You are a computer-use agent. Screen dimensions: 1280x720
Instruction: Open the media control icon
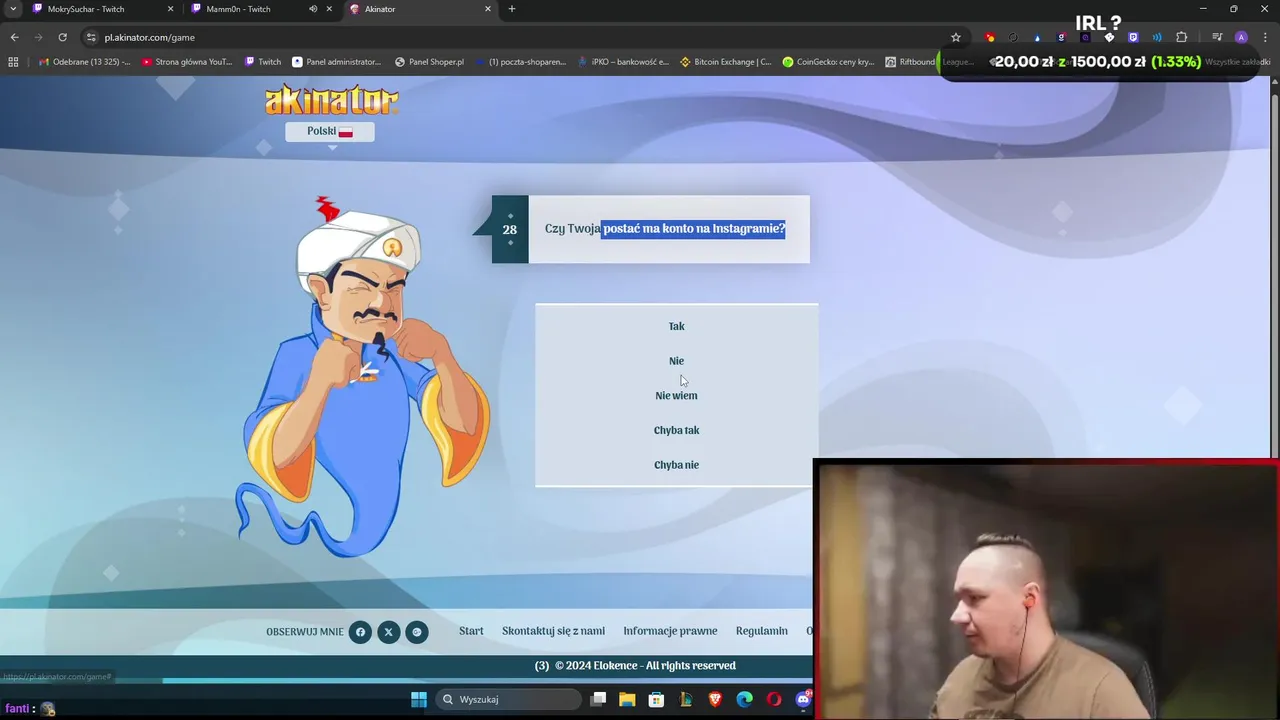1217,37
